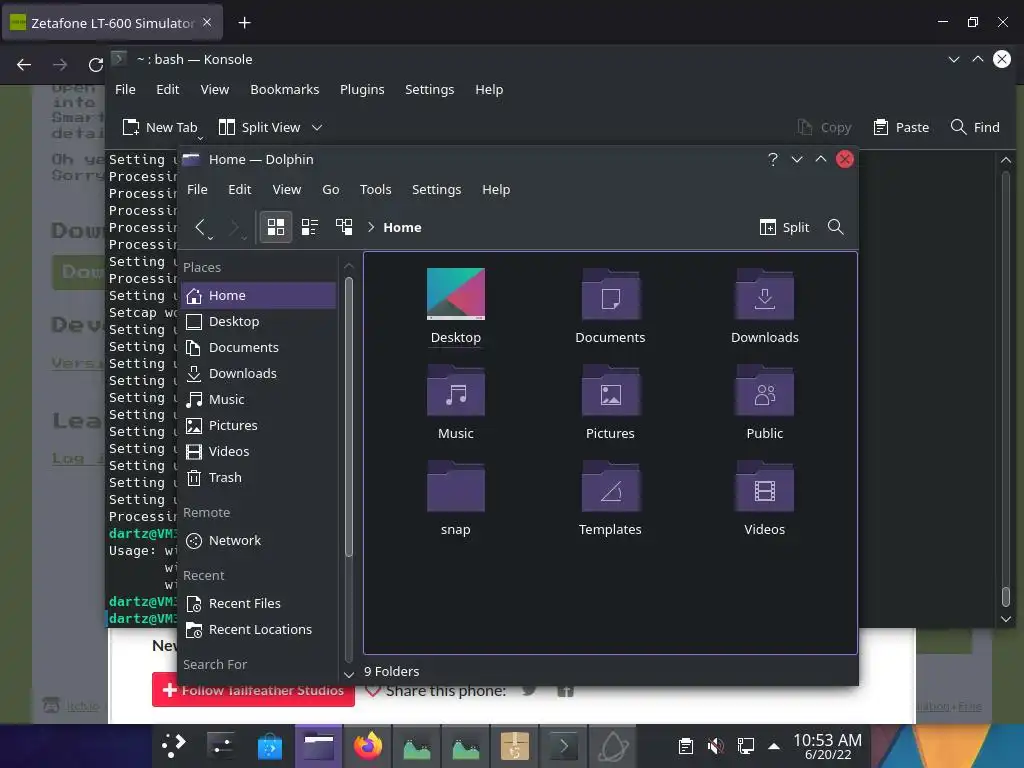Click the Dolphin title bar help question mark

click(x=773, y=159)
